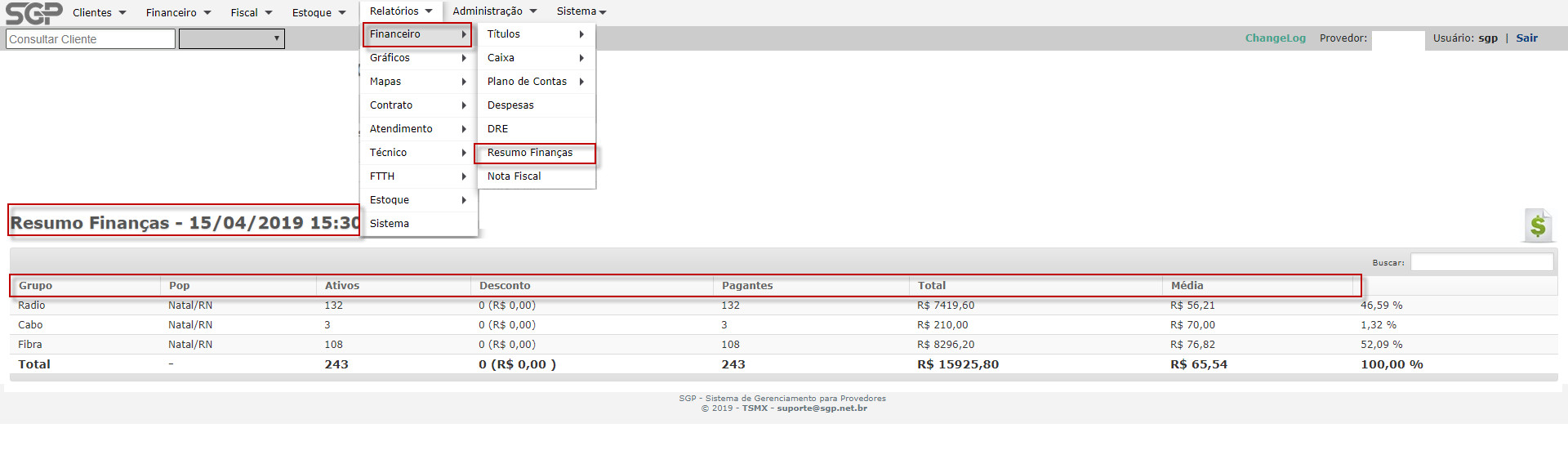Open the Estoque menu in top bar
This screenshot has height=455, width=1568.
coord(318,13)
